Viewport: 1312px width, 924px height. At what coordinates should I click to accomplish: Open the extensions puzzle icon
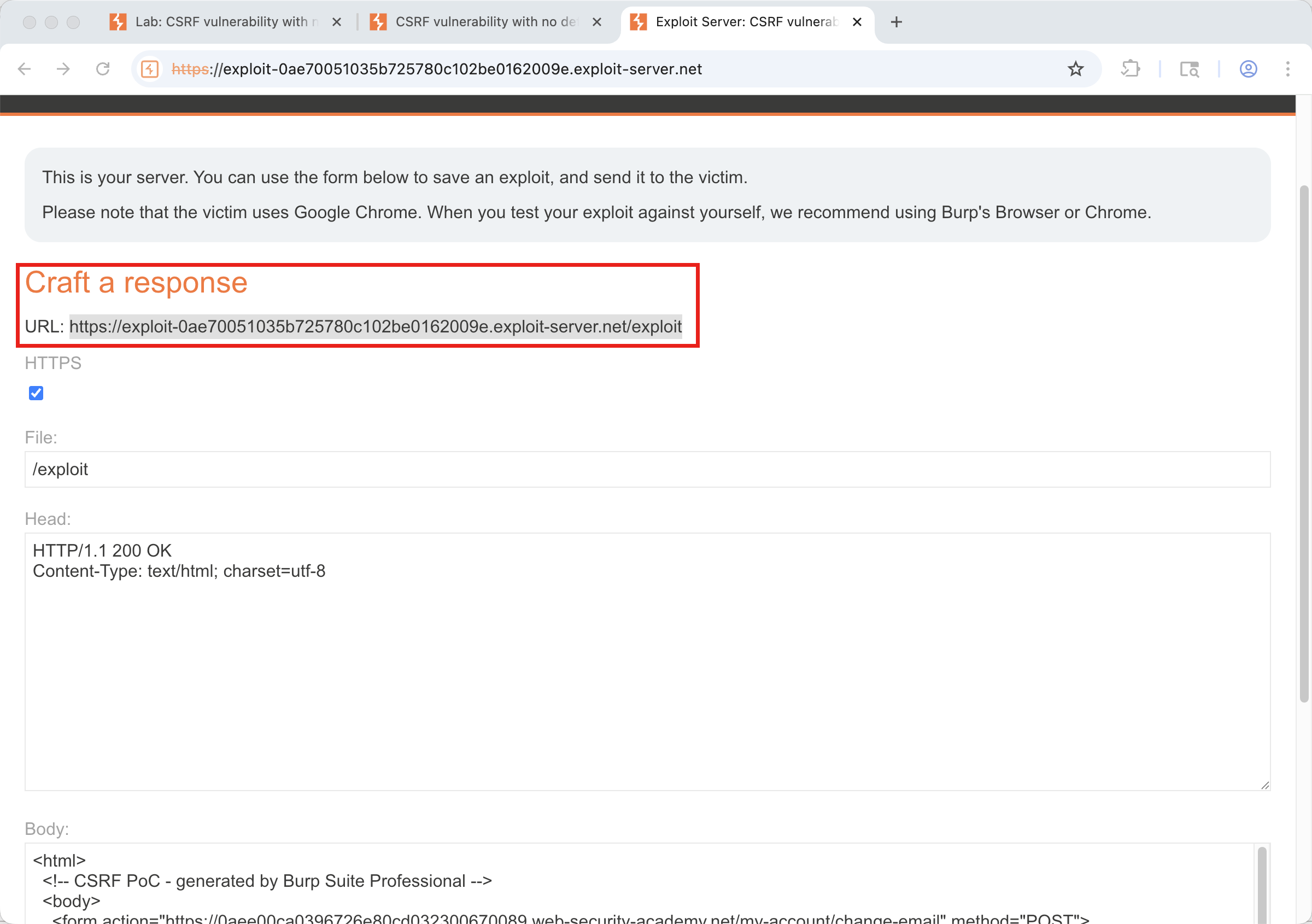(x=1131, y=69)
